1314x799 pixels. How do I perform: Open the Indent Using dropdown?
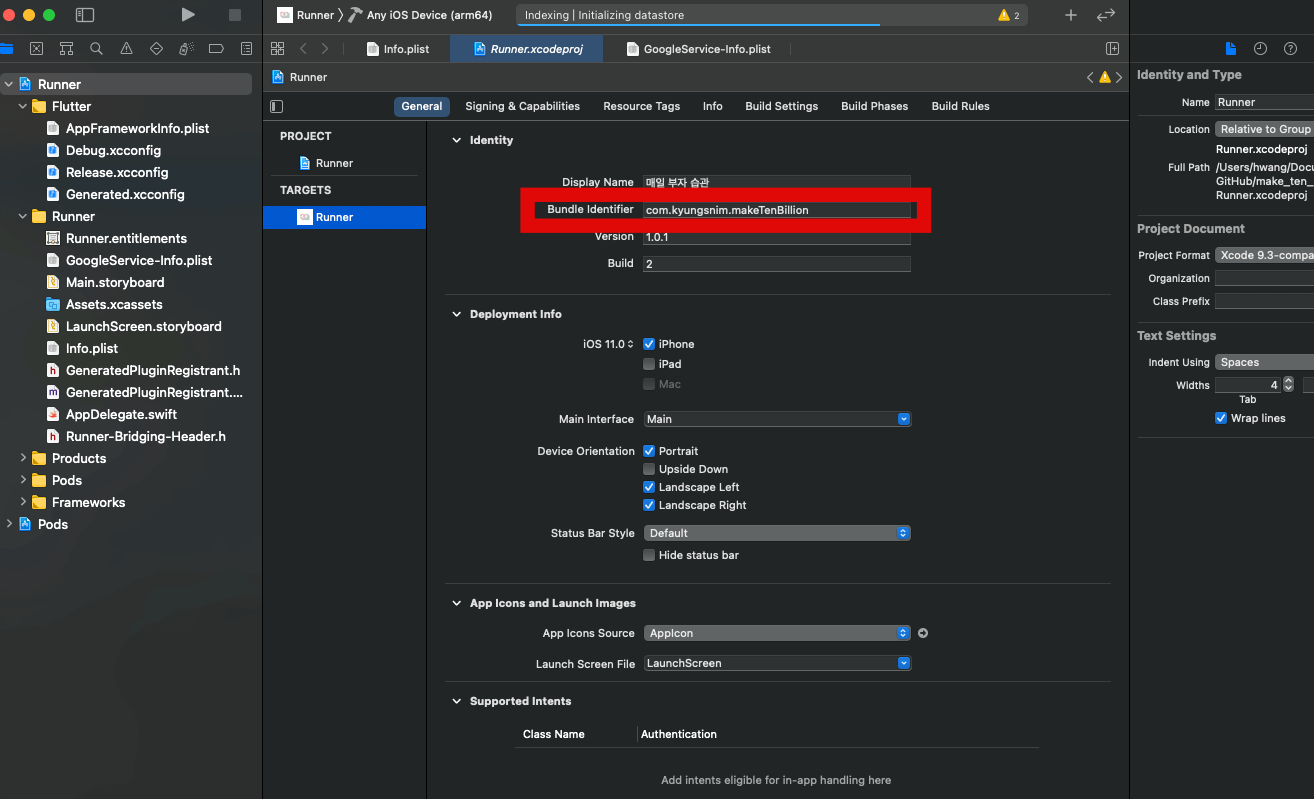(1264, 362)
